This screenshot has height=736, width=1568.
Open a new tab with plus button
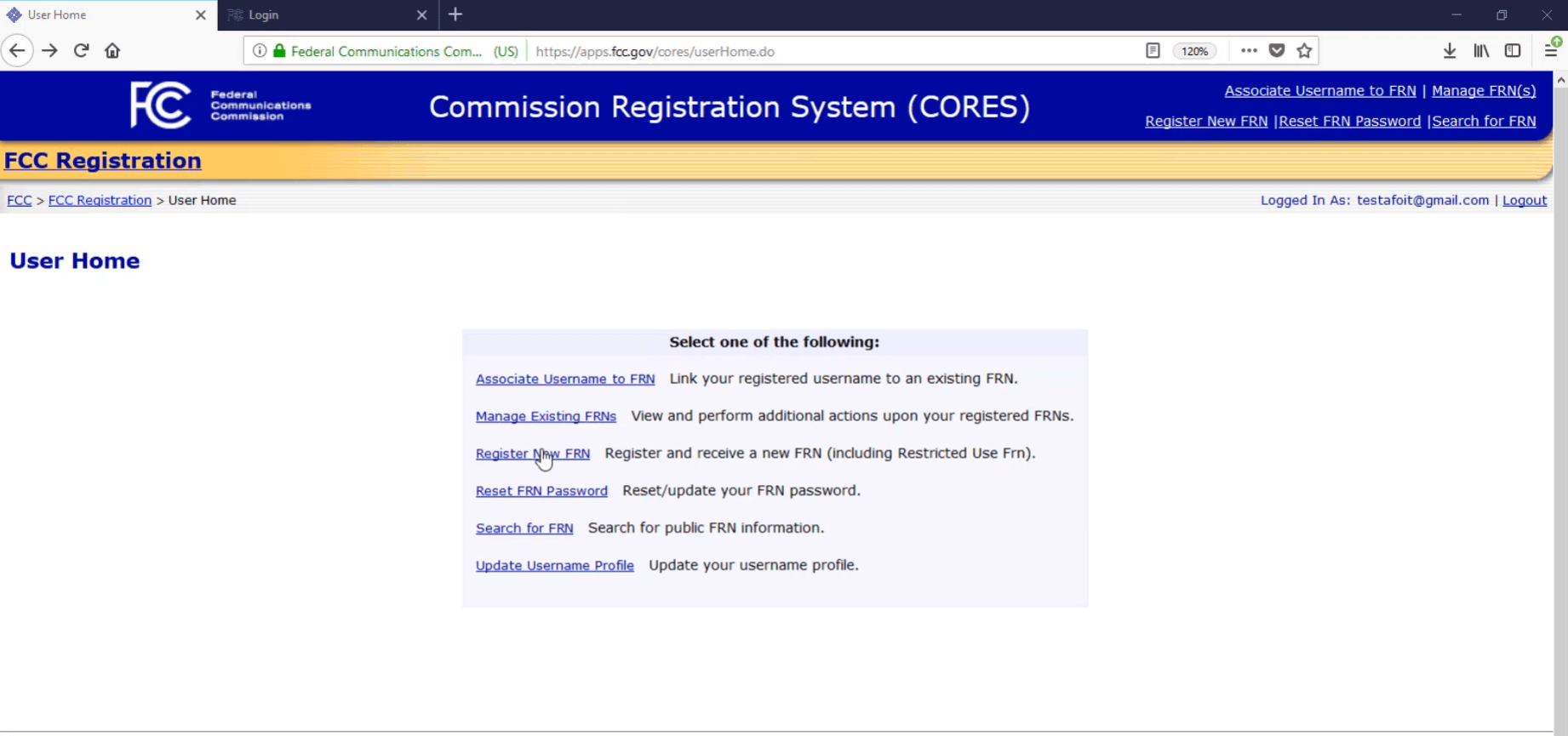(455, 14)
